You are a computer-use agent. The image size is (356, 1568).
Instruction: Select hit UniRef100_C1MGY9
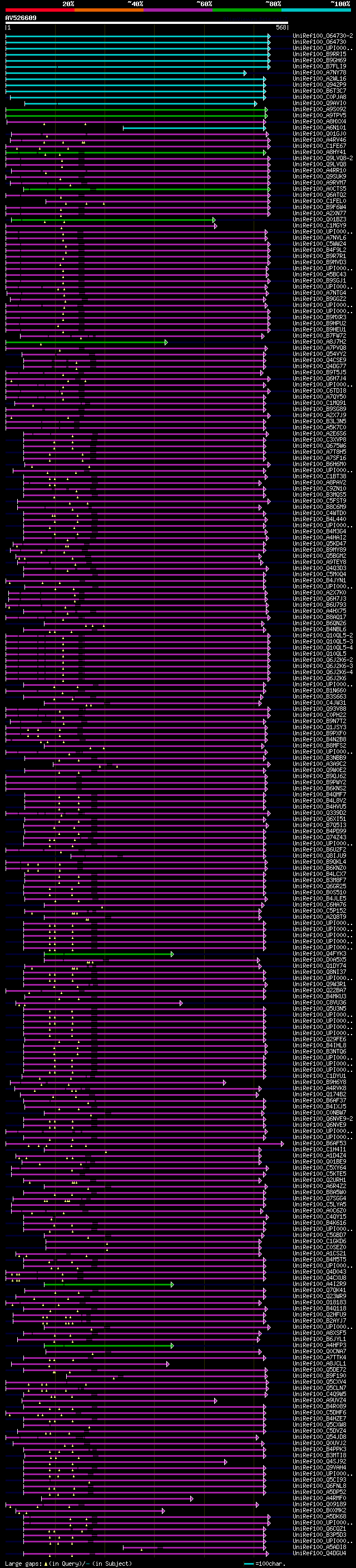pos(319,226)
